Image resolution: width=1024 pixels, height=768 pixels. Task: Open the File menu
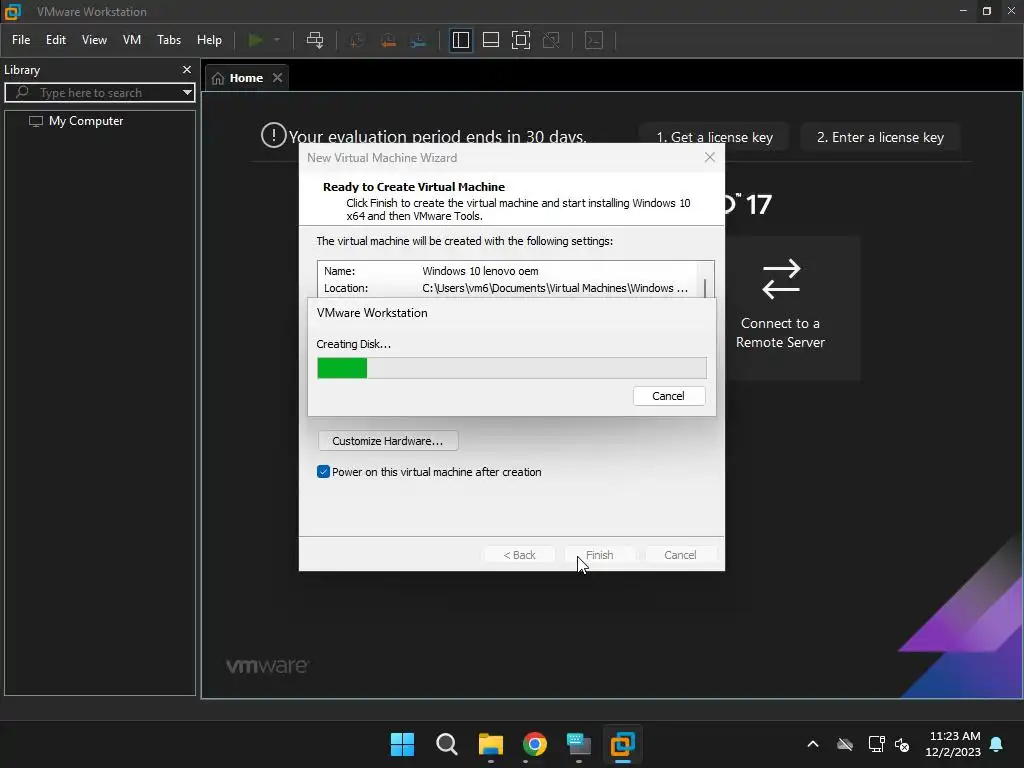pos(21,40)
